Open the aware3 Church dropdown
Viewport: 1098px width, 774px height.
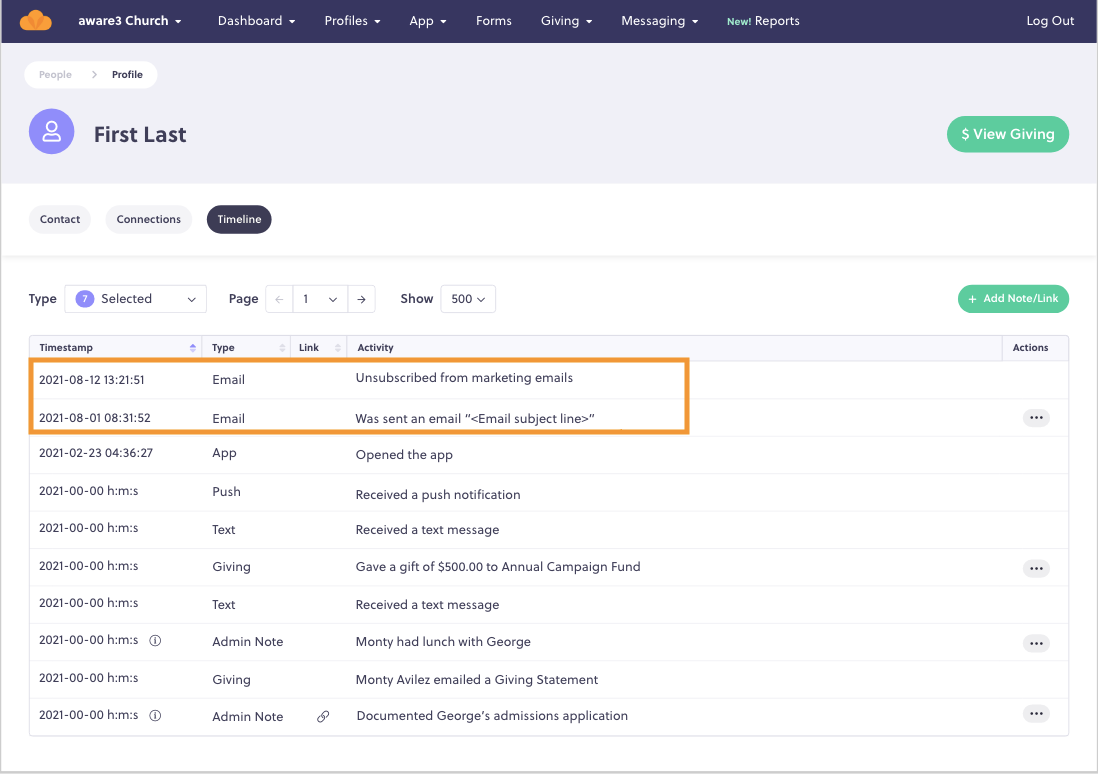130,21
